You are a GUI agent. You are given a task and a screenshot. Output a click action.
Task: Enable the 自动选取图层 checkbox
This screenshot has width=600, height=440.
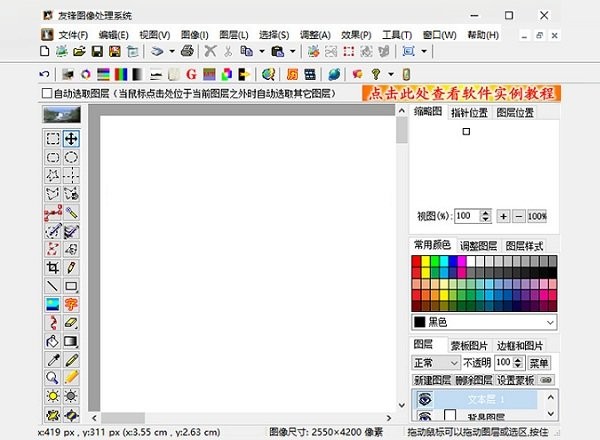(x=47, y=93)
